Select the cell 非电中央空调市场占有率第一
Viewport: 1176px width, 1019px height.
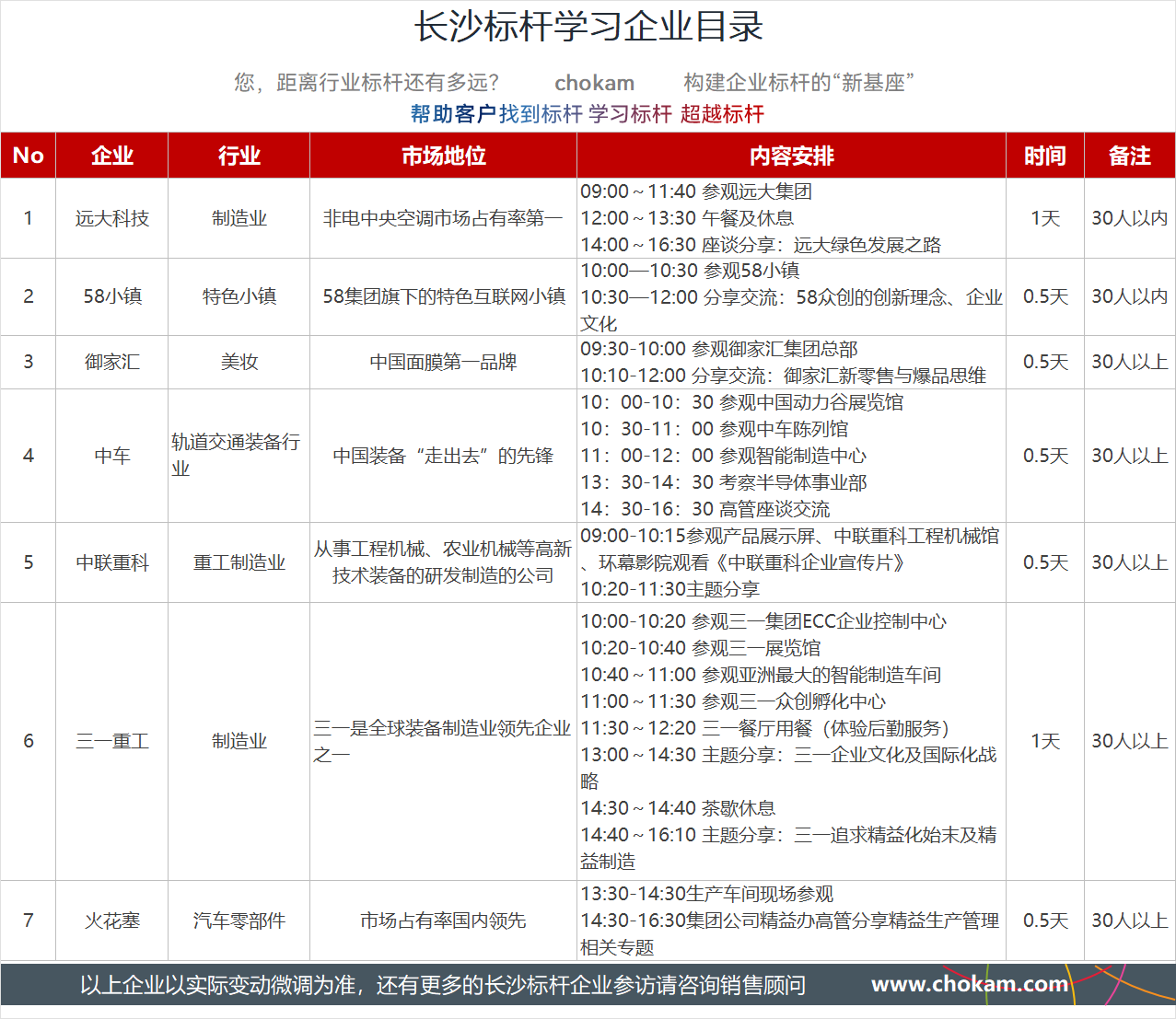tap(443, 218)
